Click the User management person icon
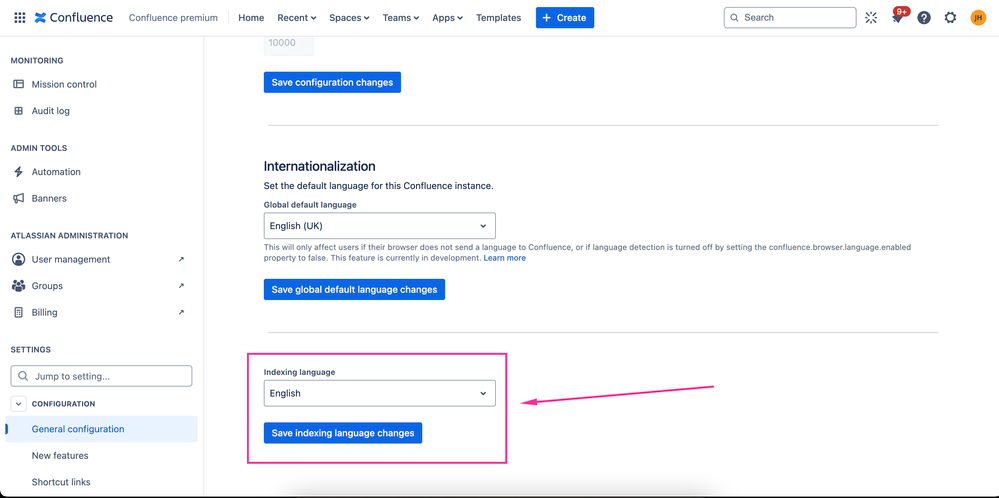999x498 pixels. (18, 259)
